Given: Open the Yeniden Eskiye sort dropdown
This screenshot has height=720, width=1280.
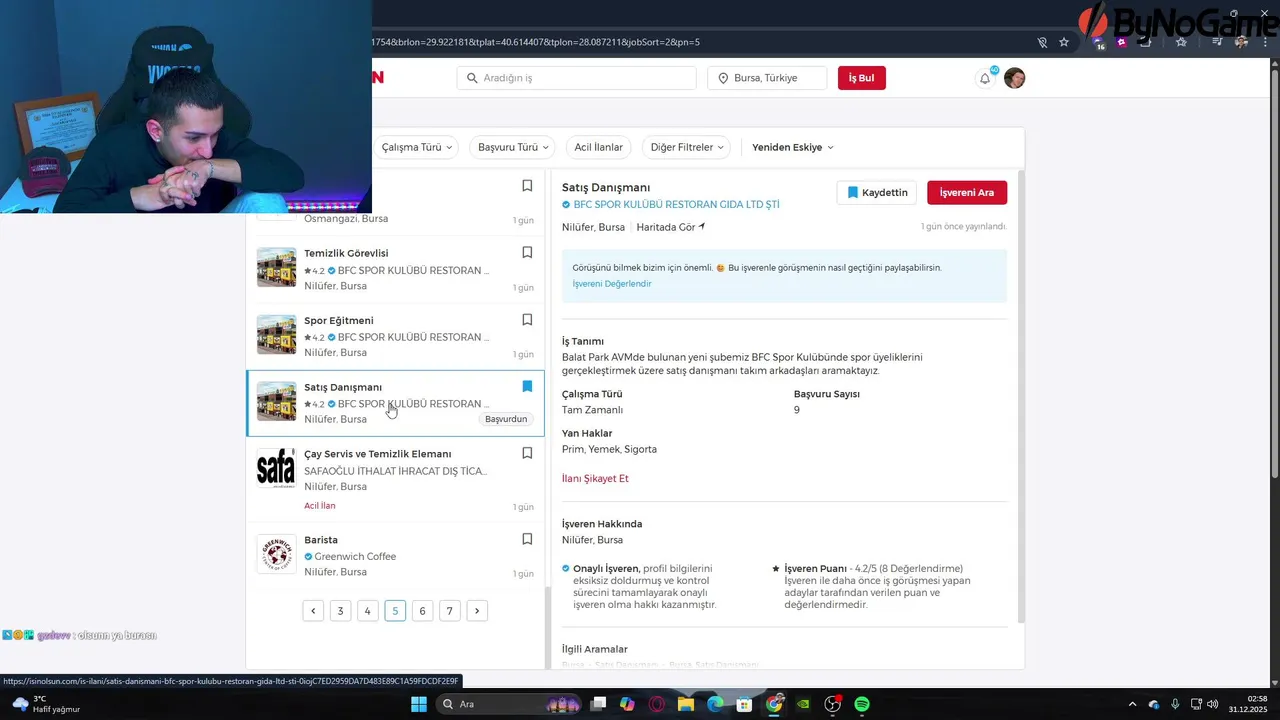Looking at the screenshot, I should pos(793,147).
